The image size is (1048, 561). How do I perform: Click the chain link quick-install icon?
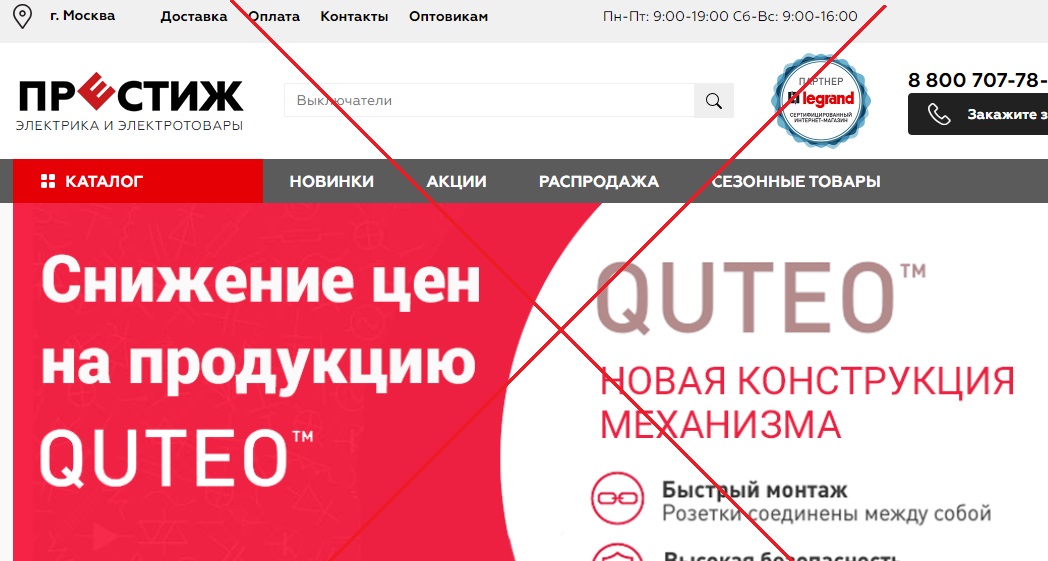coord(617,498)
